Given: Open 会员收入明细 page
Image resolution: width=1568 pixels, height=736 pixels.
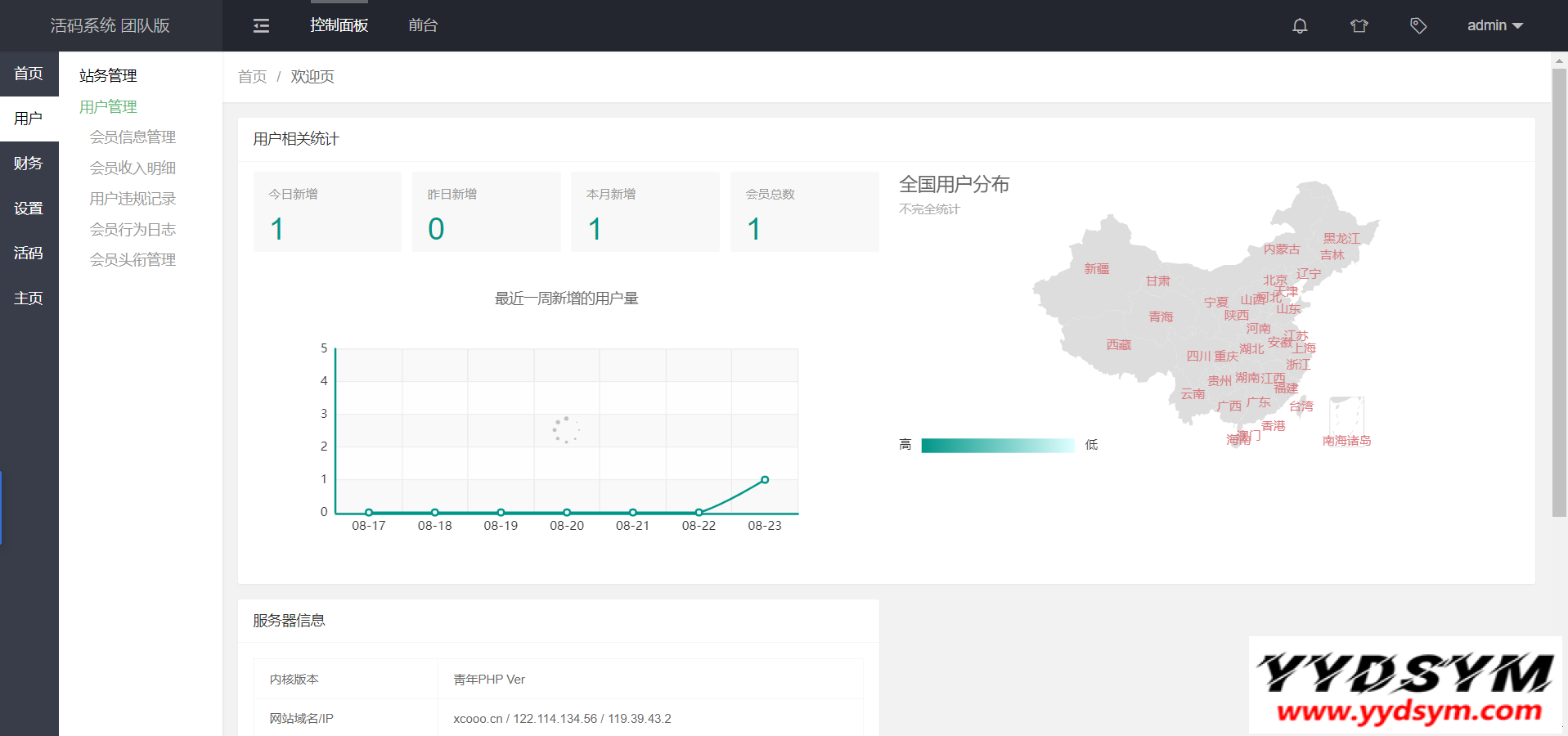Looking at the screenshot, I should click(133, 168).
